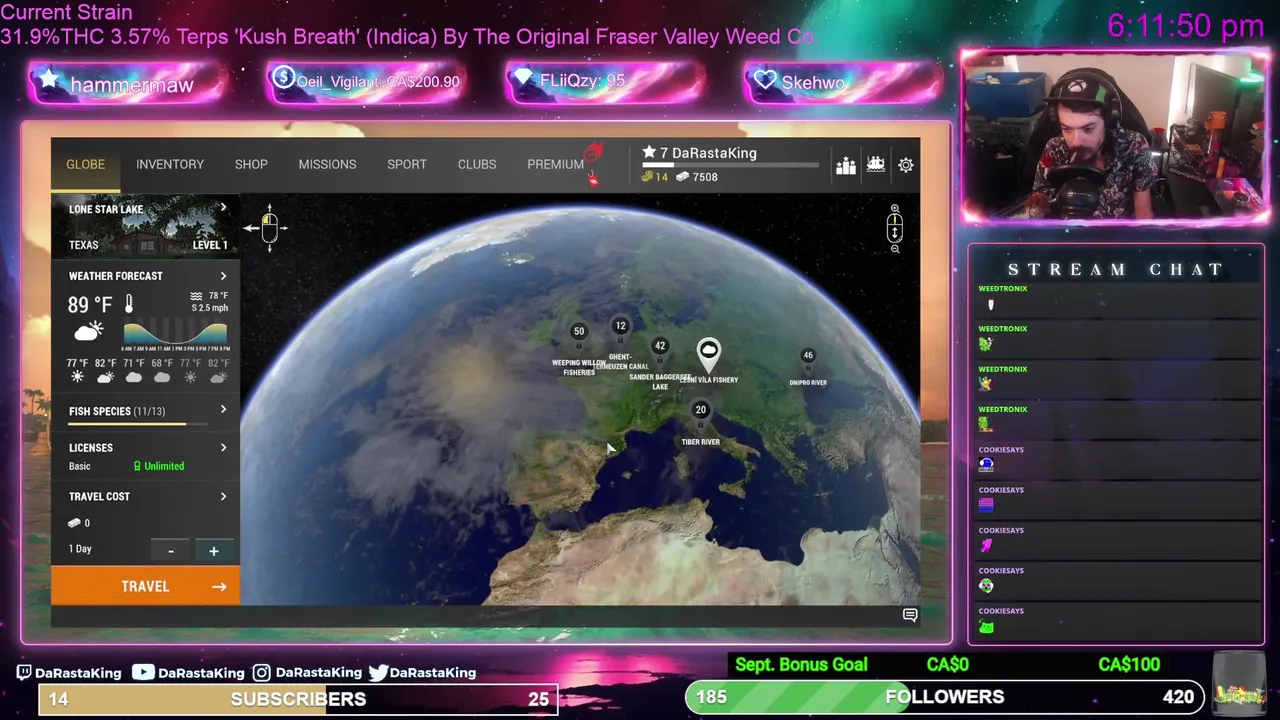Click the Twitch logo in bottom bar
Image resolution: width=1280 pixels, height=720 pixels.
click(24, 673)
